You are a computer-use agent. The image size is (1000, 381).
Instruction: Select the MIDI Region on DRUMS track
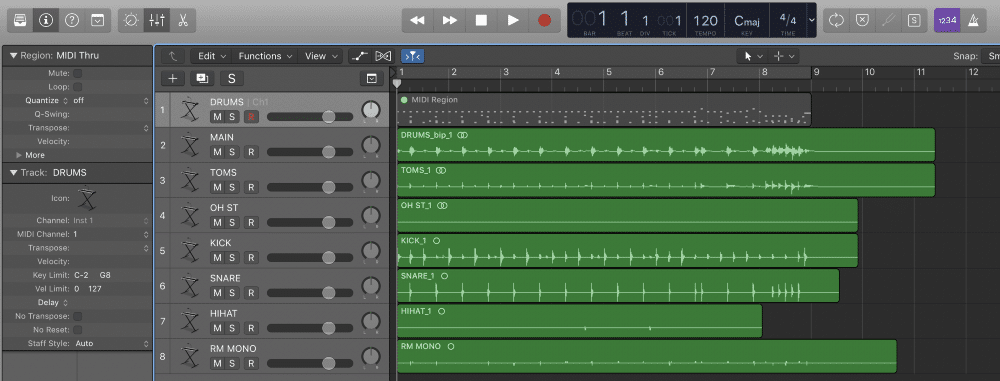(x=603, y=110)
